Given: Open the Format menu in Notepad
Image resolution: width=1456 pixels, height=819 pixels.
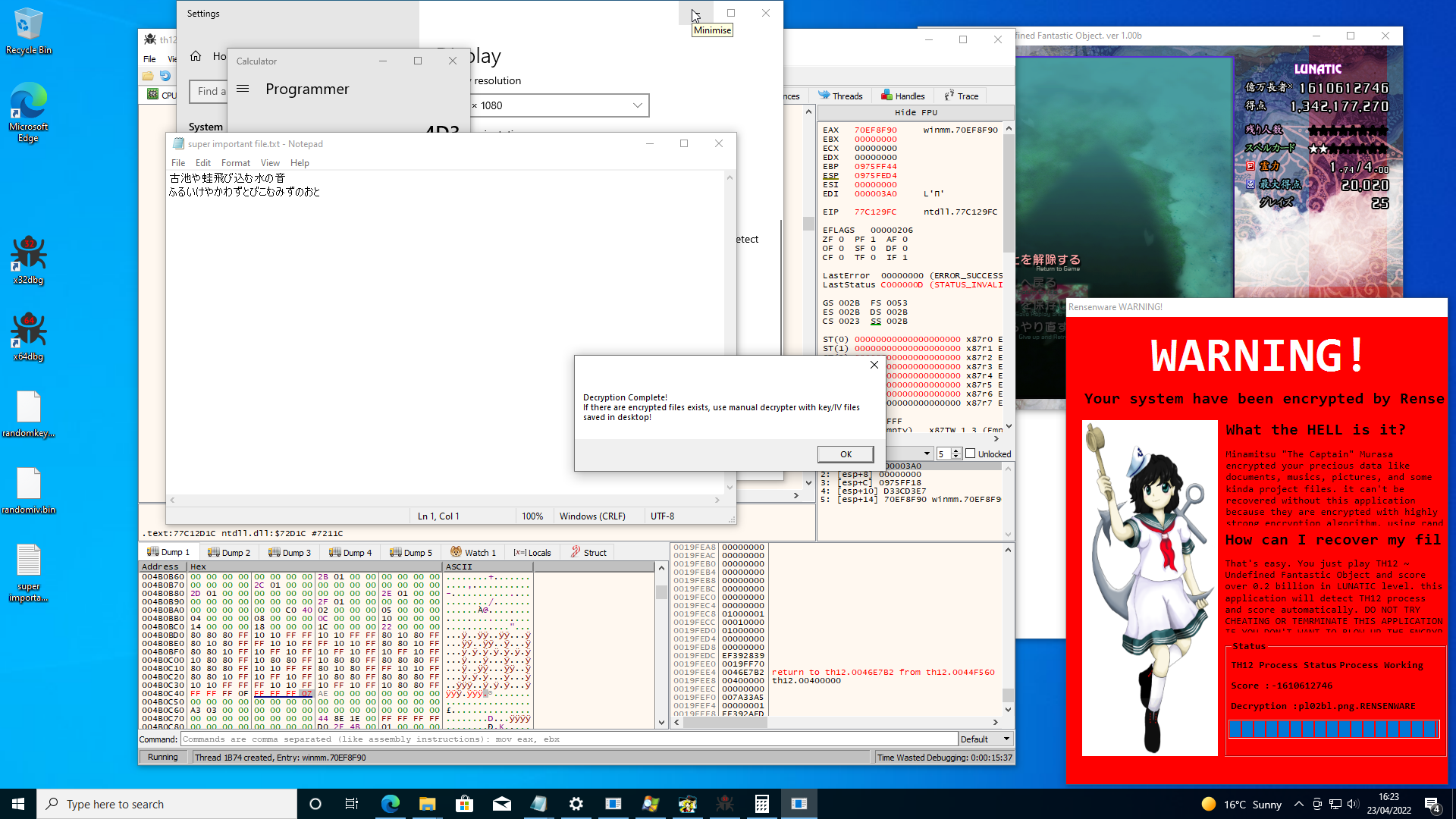Looking at the screenshot, I should pos(235,162).
